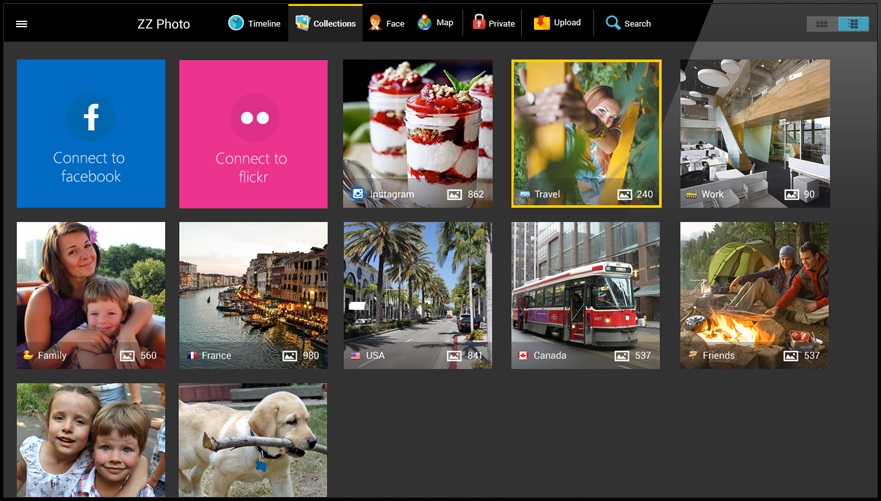The image size is (881, 501).
Task: Open the Map tab
Action: click(435, 23)
